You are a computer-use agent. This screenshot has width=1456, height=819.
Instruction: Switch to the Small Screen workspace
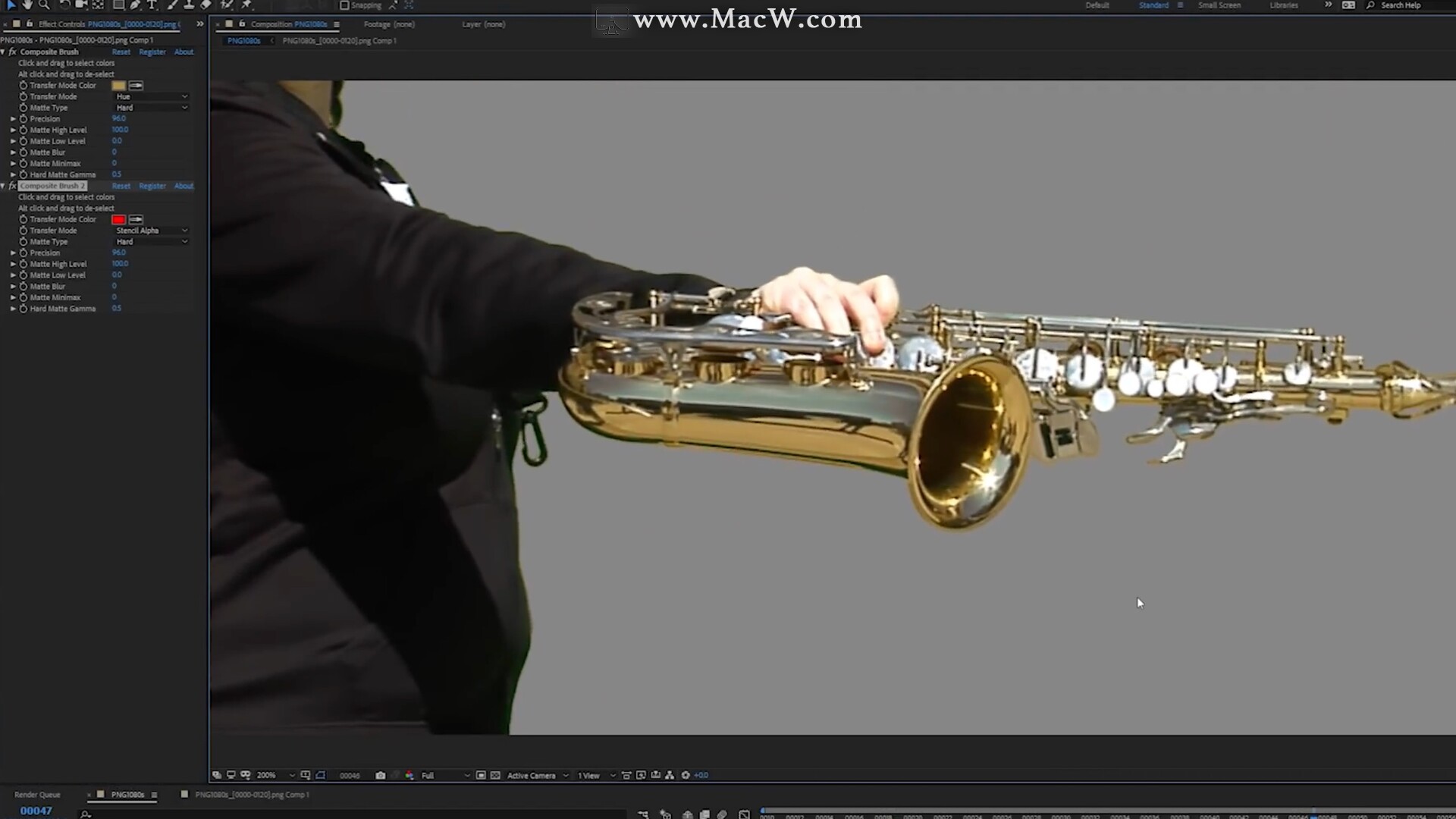1219,5
